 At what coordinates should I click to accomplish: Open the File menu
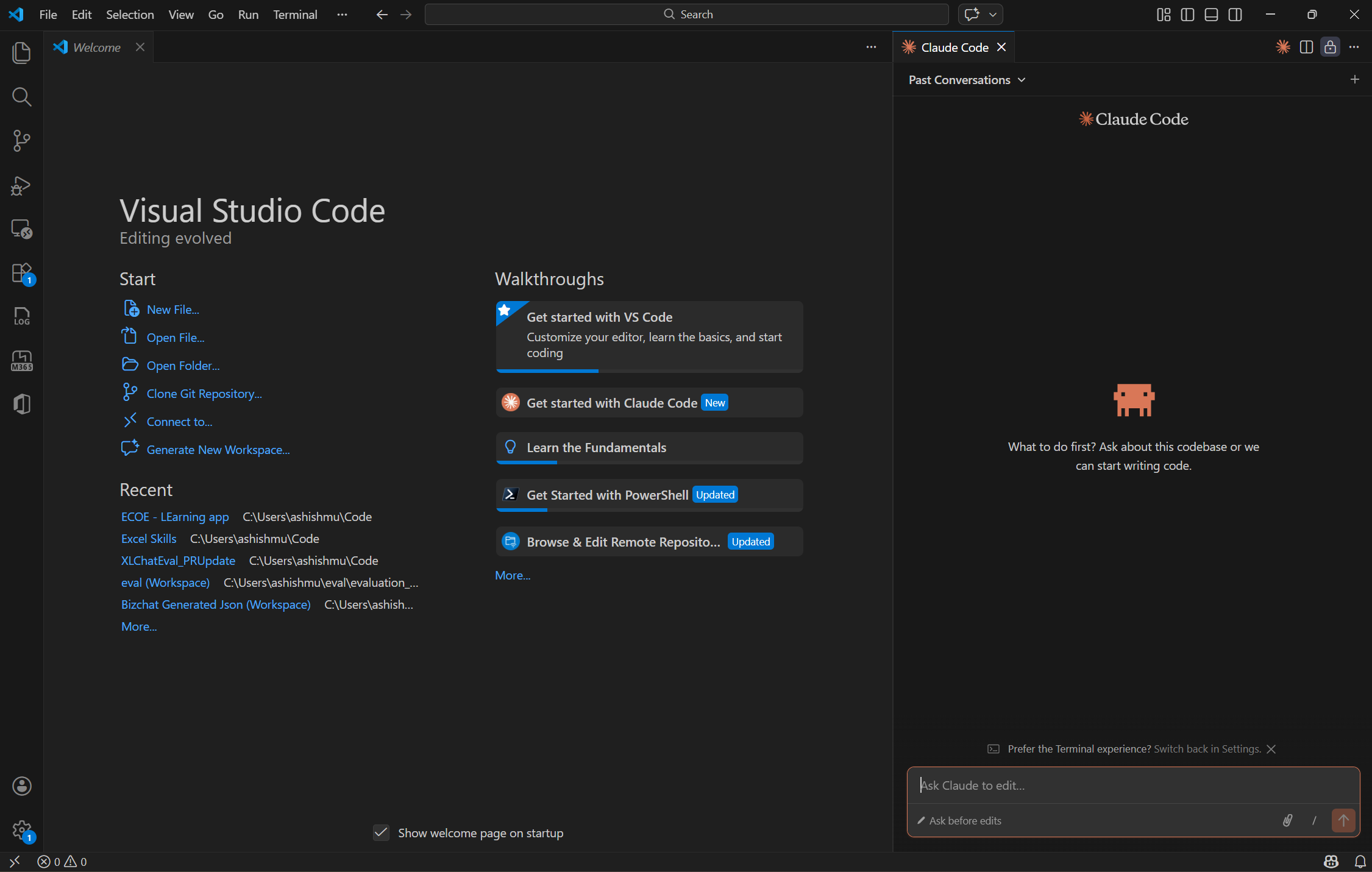tap(48, 15)
